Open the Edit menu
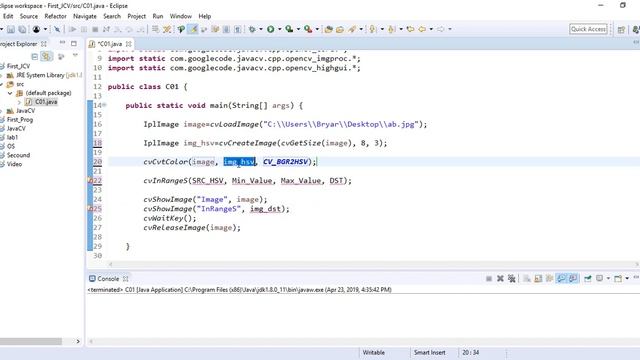The image size is (640, 360). (8, 16)
